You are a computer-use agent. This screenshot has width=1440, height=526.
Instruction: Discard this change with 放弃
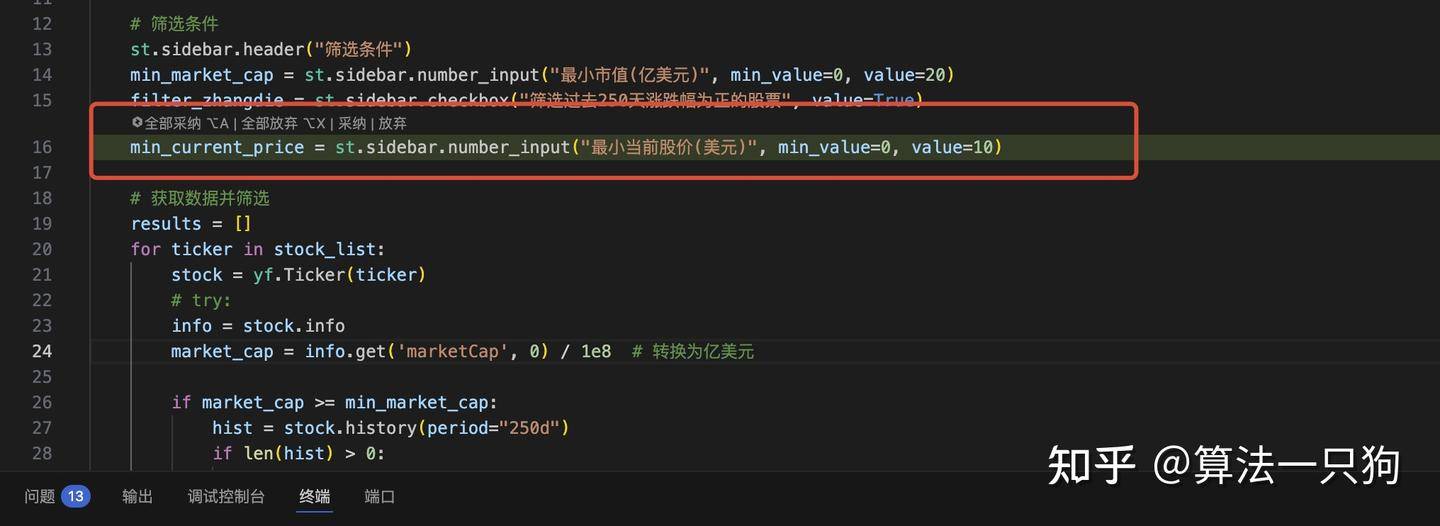[x=392, y=123]
